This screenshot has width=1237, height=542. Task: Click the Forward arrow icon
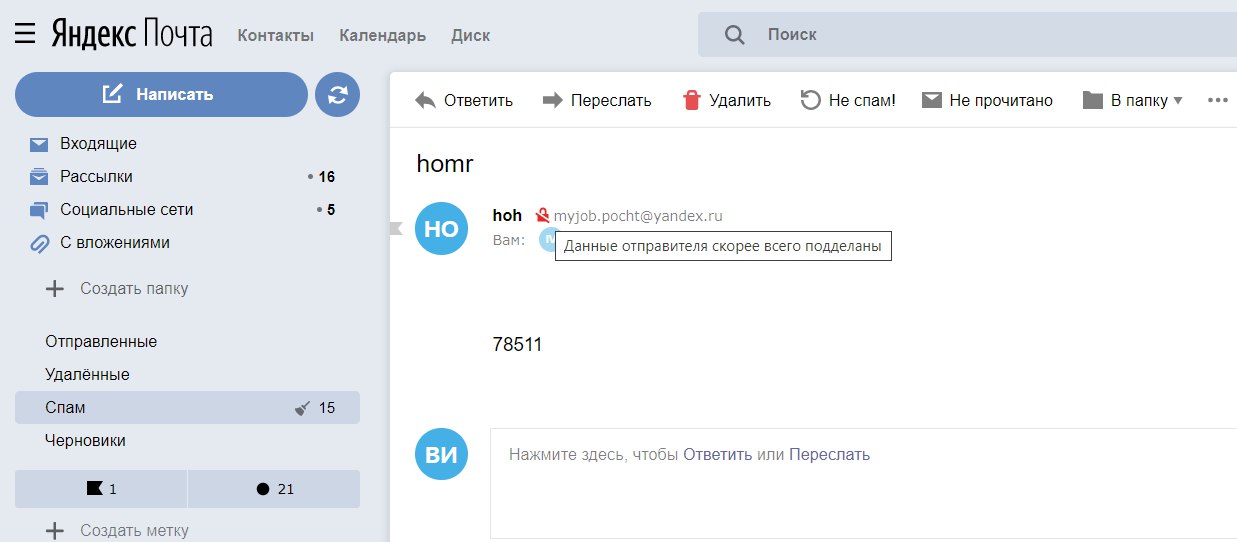click(552, 100)
